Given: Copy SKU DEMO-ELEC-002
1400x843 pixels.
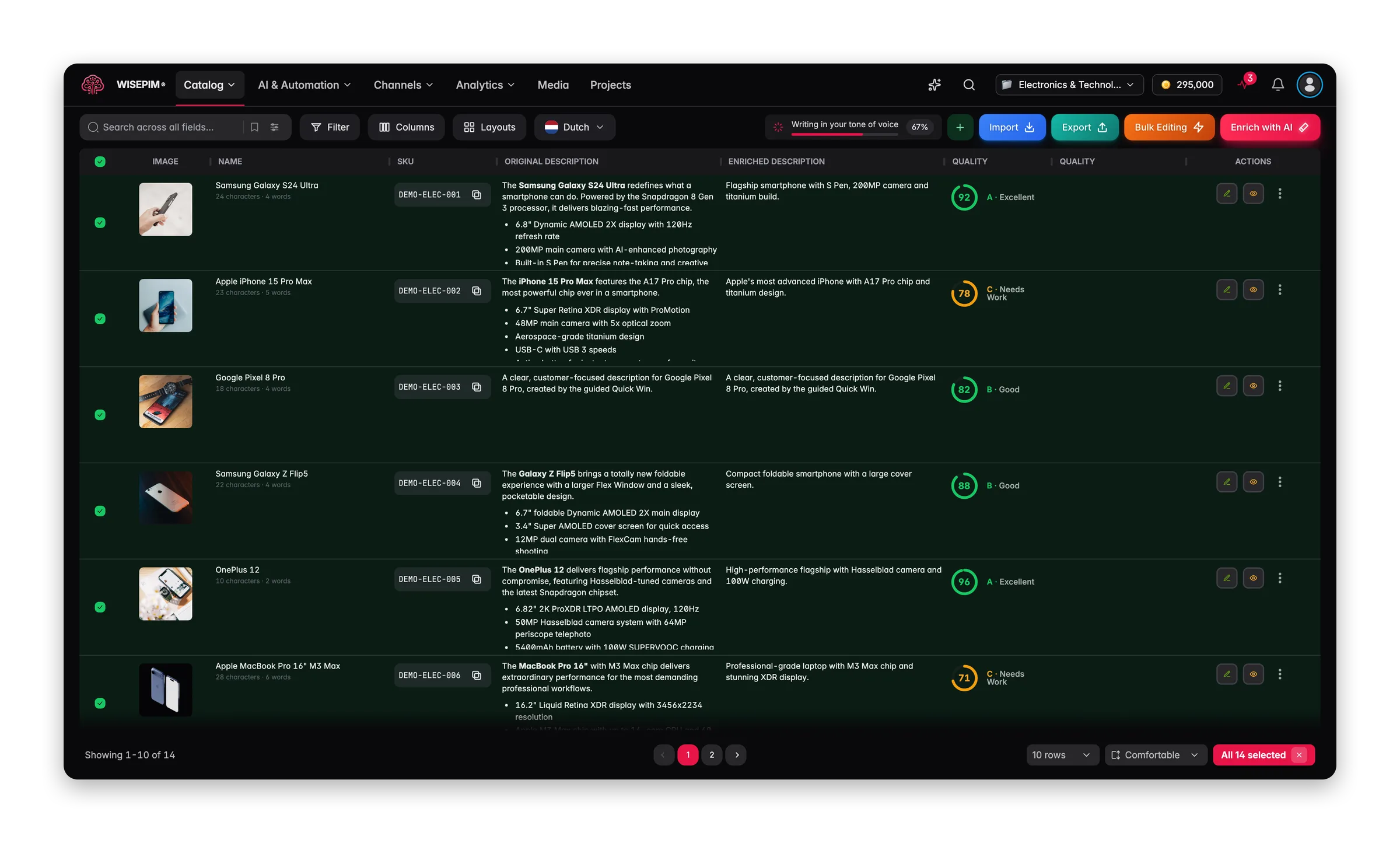Looking at the screenshot, I should tap(477, 291).
